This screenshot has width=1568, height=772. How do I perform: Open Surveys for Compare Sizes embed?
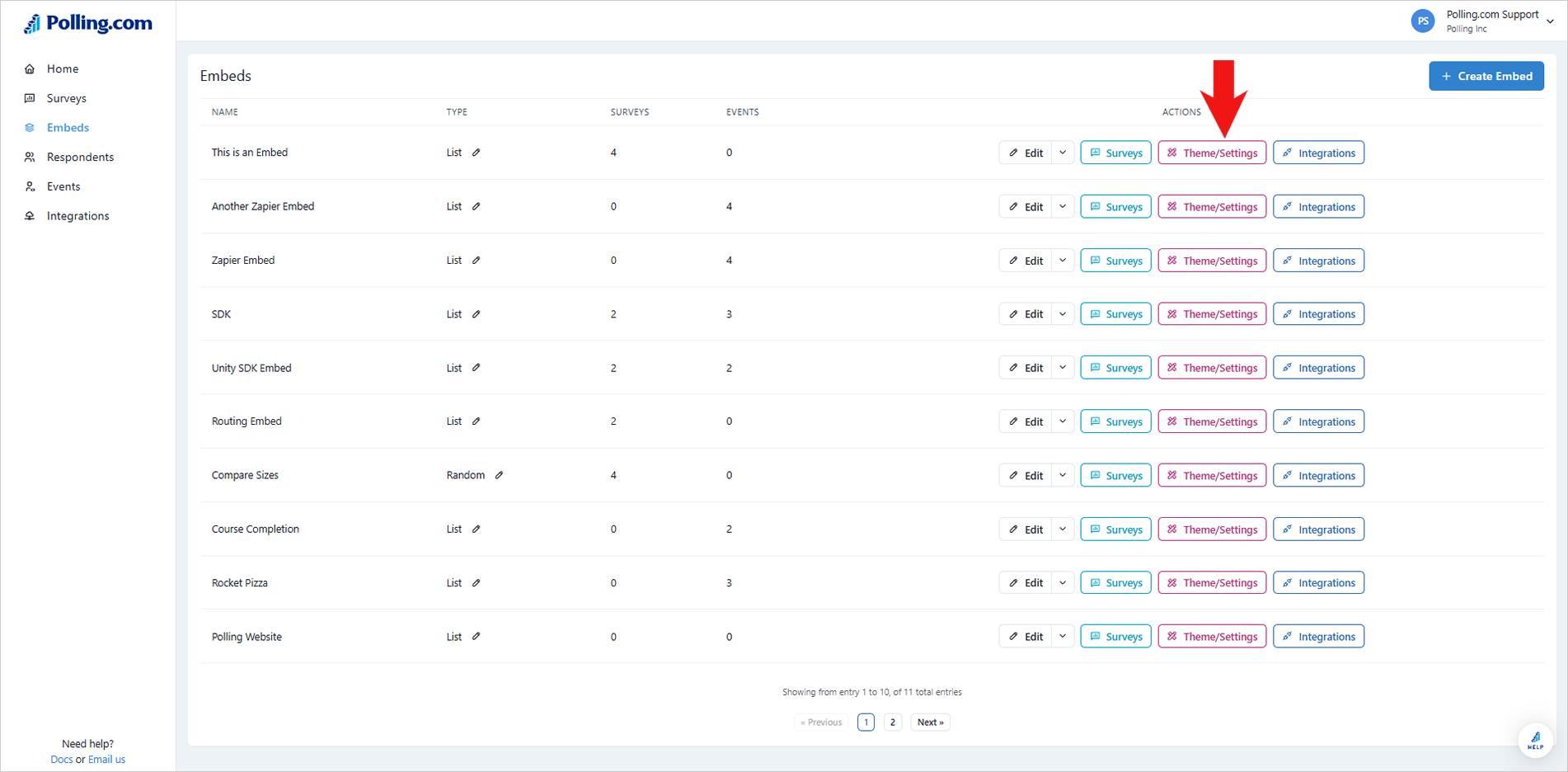pyautogui.click(x=1115, y=475)
